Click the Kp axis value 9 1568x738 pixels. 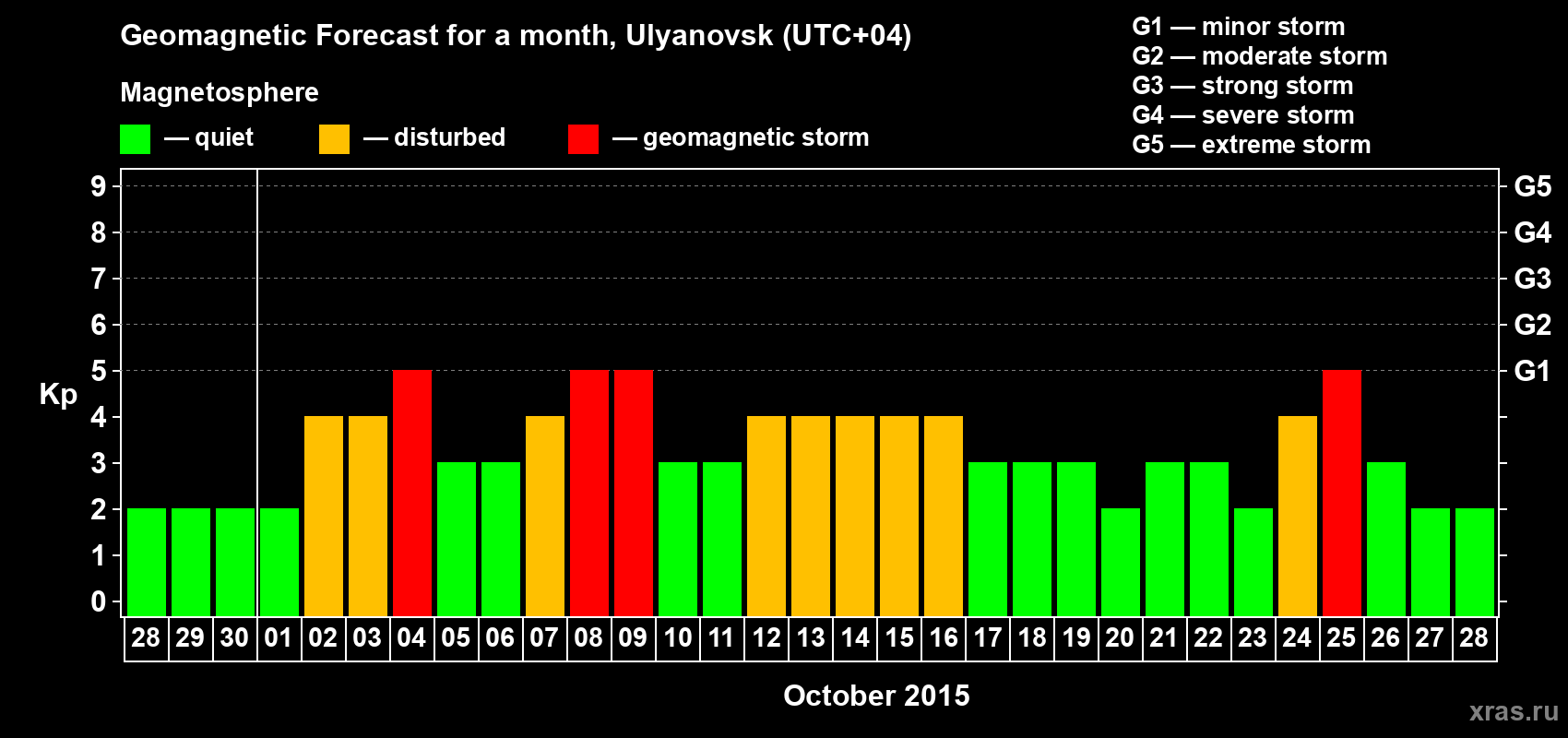(99, 186)
